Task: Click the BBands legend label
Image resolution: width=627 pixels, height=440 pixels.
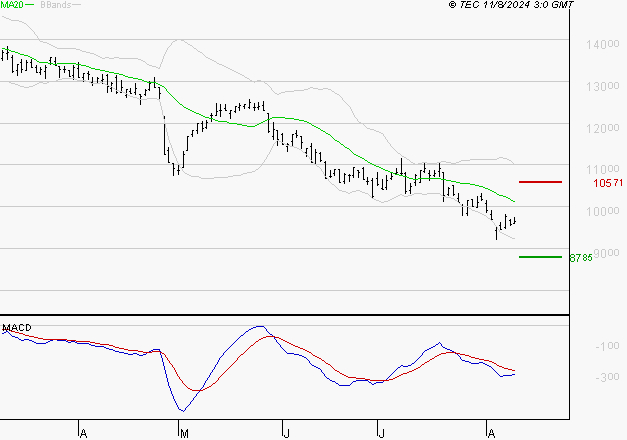Action: [x=56, y=5]
